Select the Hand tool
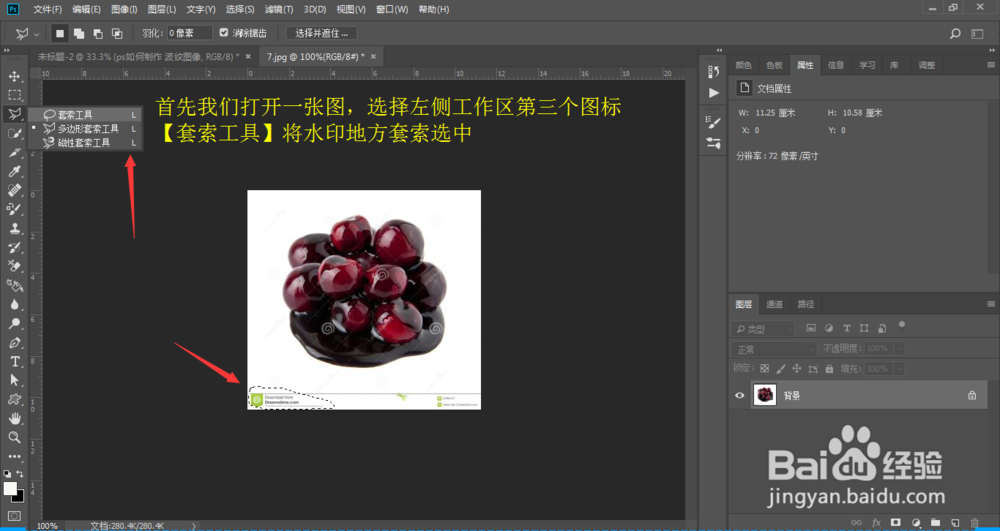Screen dimensions: 1000x531 pyautogui.click(x=14, y=418)
